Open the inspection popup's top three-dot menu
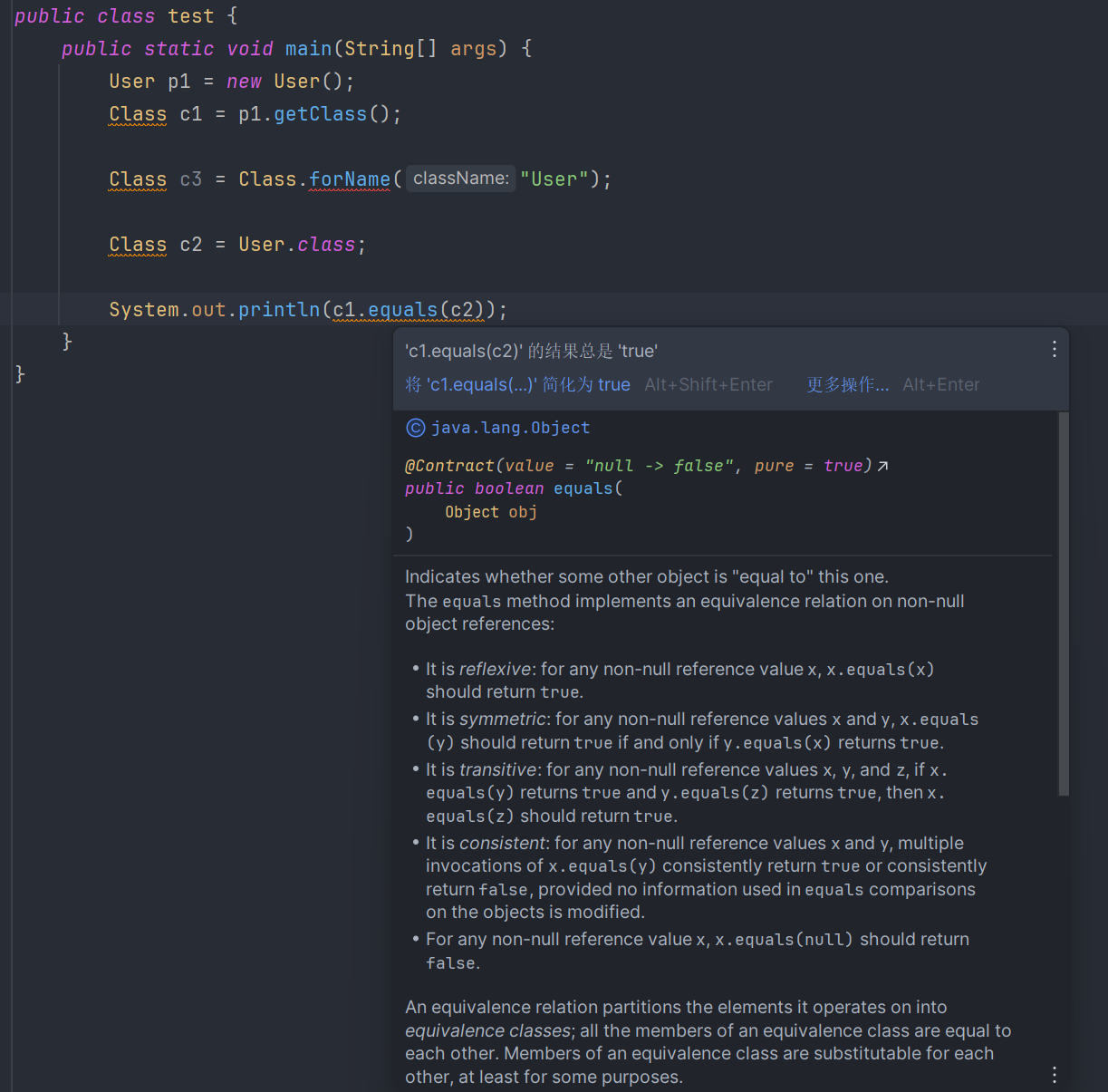This screenshot has width=1108, height=1092. pos(1054,350)
